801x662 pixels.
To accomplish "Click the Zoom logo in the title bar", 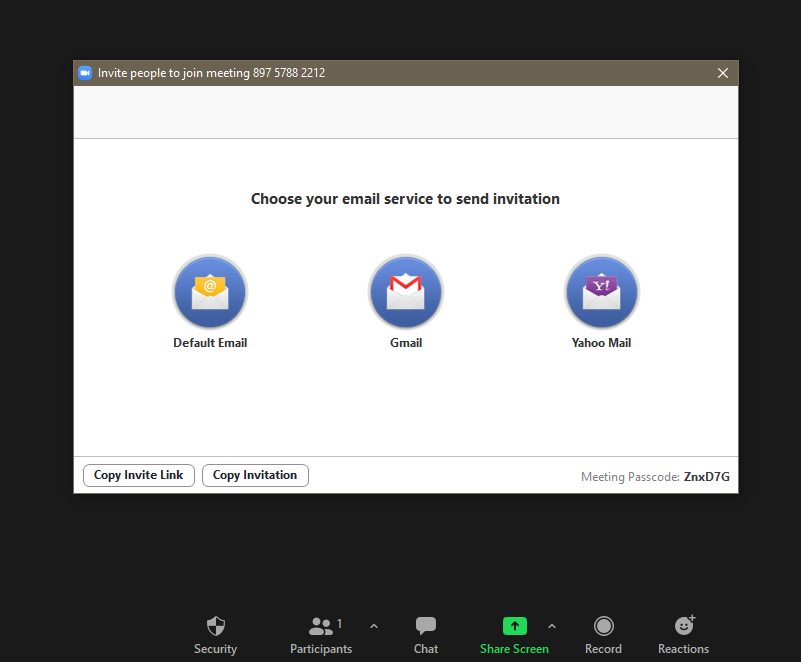I will 85,73.
